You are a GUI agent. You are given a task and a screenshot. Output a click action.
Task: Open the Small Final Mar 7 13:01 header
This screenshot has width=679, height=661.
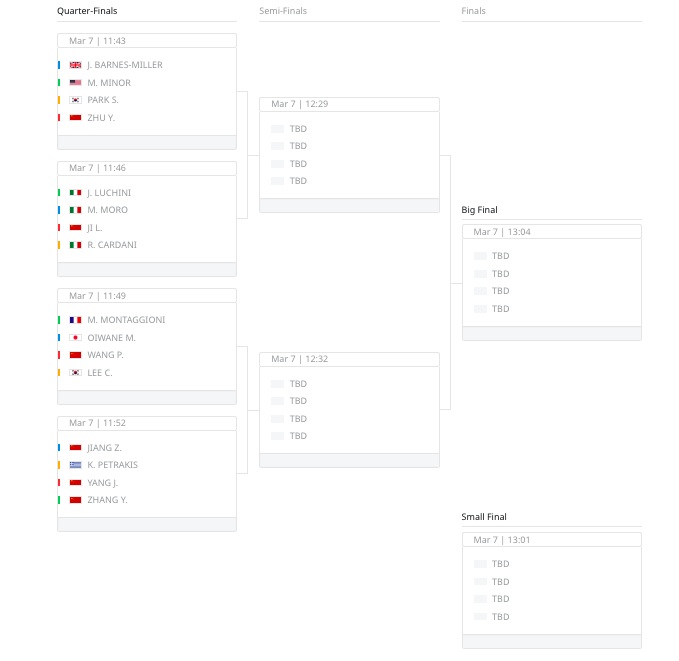pos(552,540)
